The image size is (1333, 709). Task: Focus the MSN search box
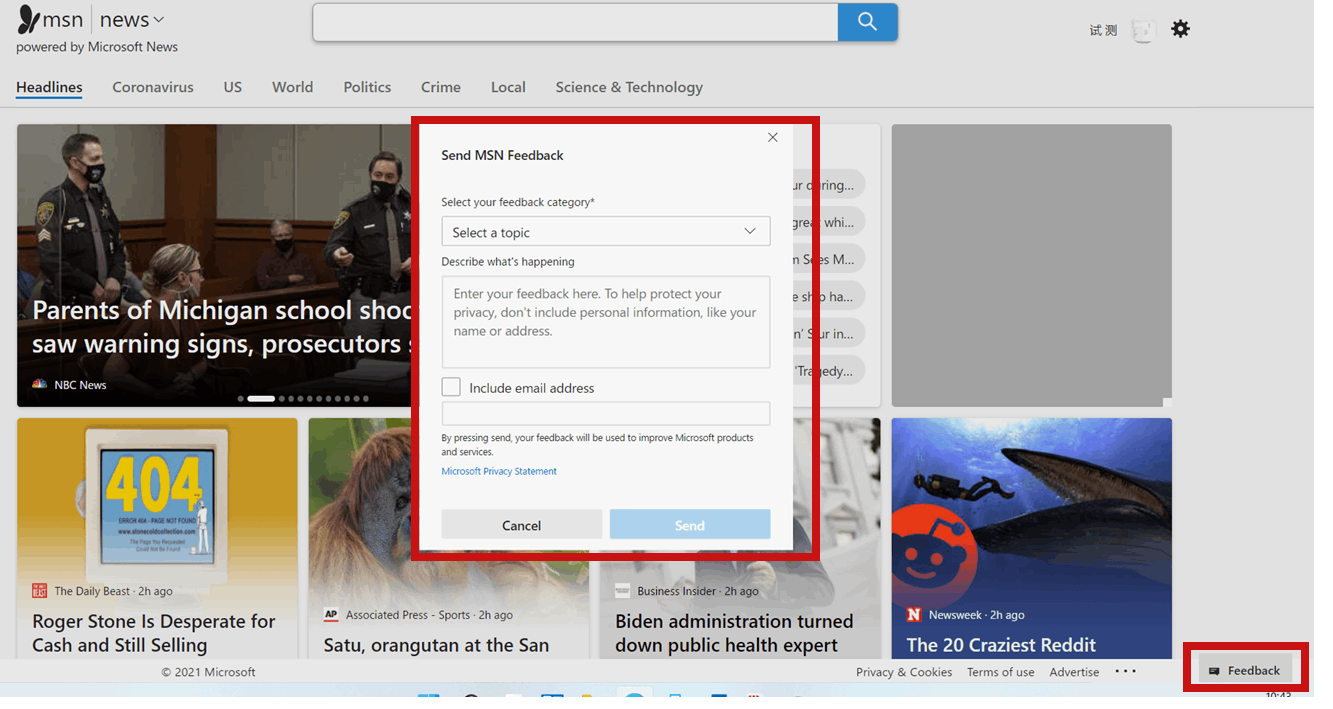click(575, 22)
